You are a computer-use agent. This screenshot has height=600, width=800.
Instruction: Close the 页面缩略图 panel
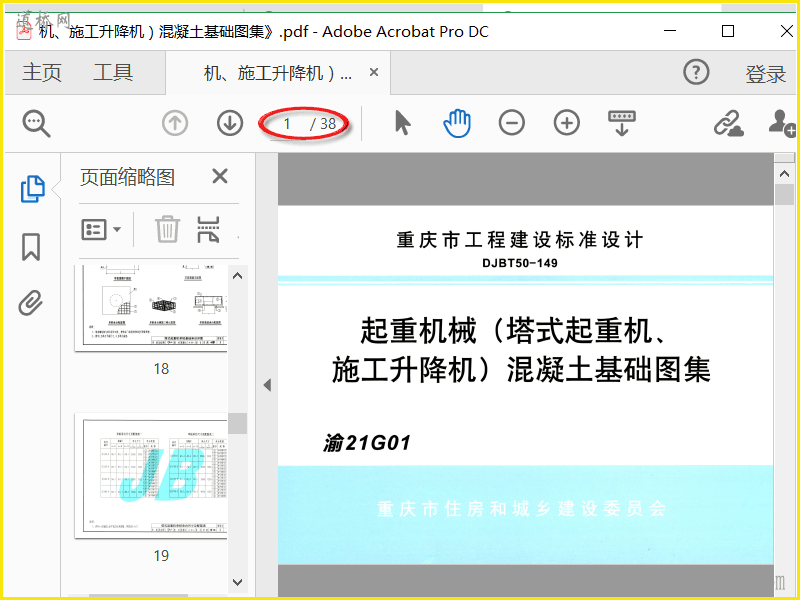pos(220,177)
